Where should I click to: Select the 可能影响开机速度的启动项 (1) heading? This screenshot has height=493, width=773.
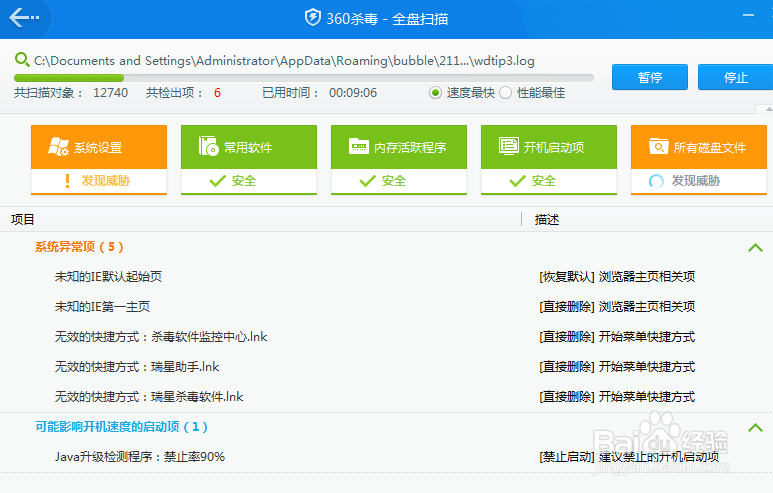pos(121,427)
